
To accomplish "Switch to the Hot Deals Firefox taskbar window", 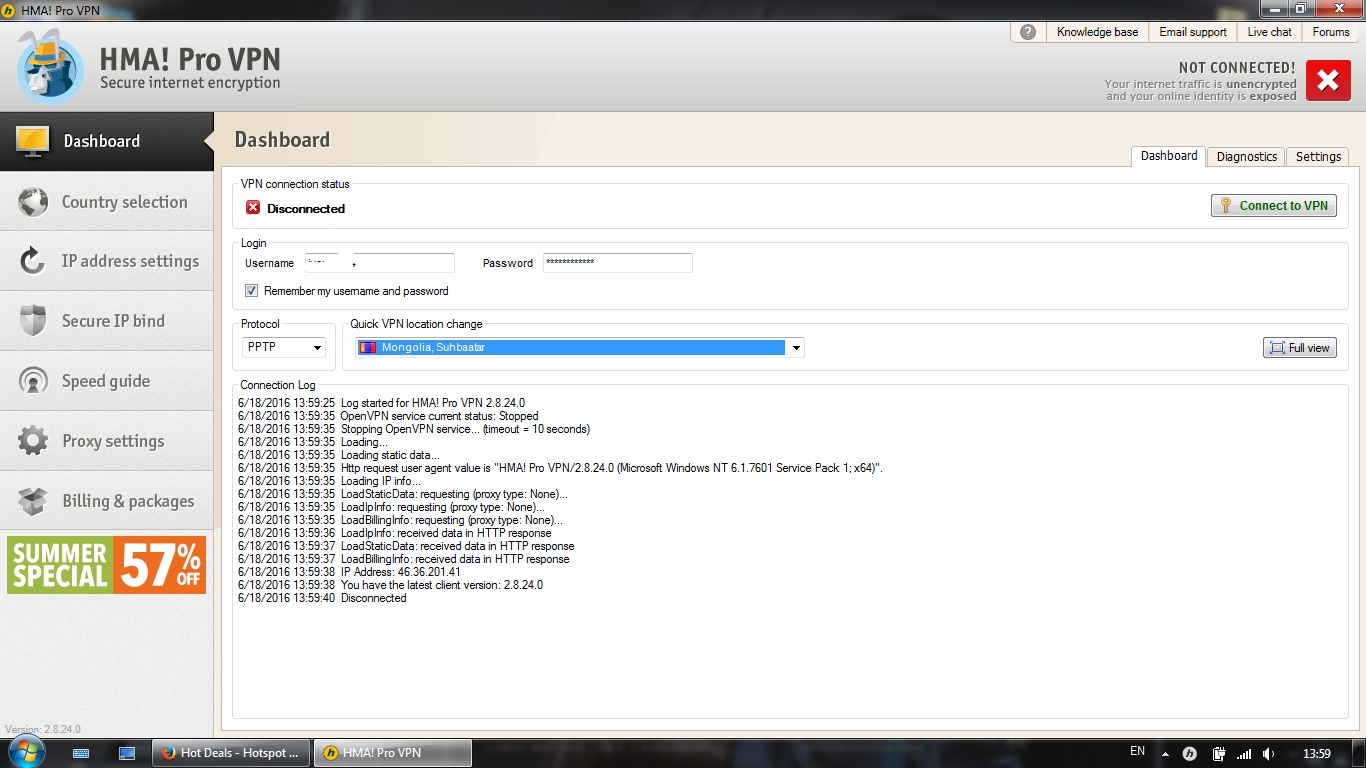I will click(x=231, y=753).
